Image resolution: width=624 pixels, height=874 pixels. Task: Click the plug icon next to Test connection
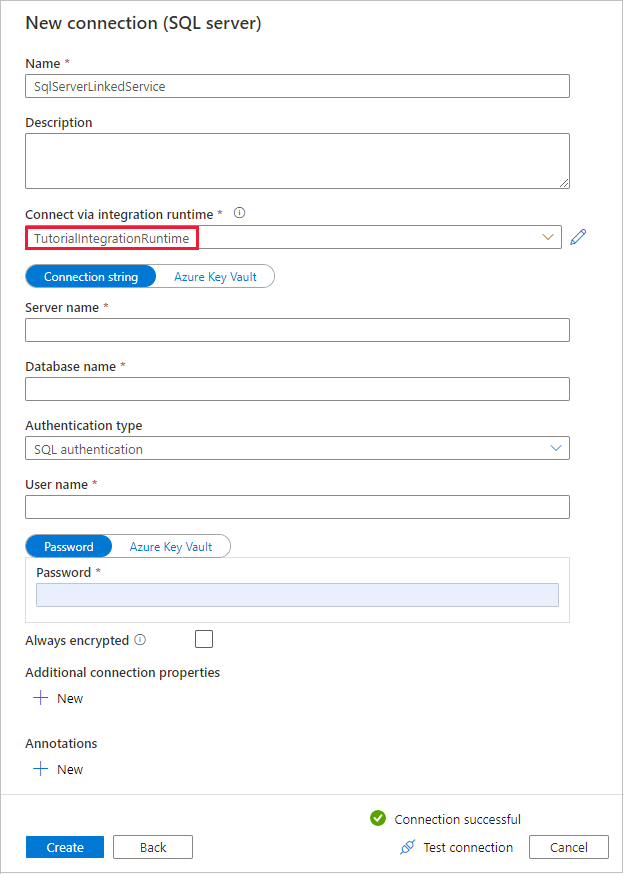(408, 847)
